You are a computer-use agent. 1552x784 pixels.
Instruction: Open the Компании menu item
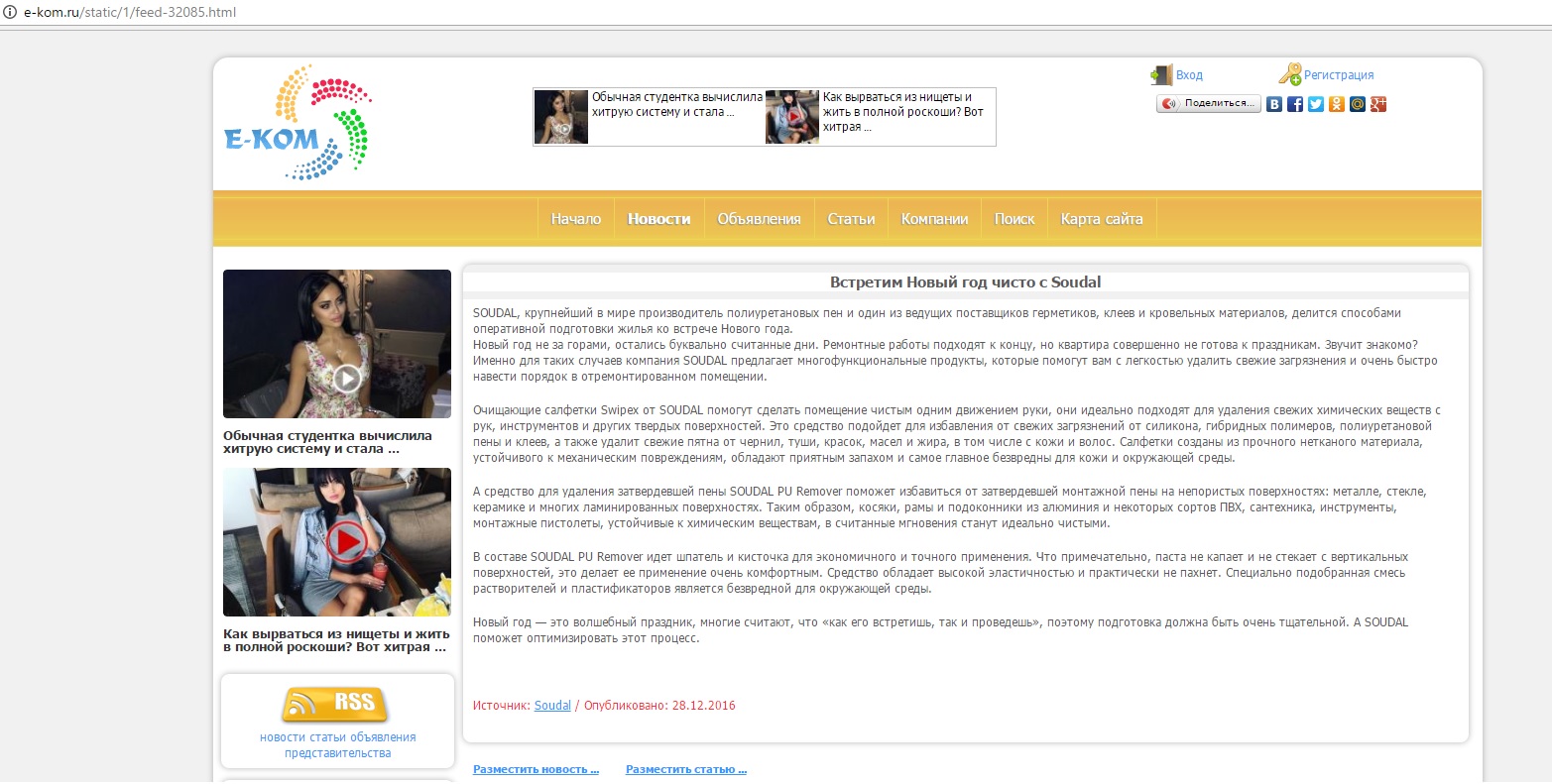tap(934, 219)
